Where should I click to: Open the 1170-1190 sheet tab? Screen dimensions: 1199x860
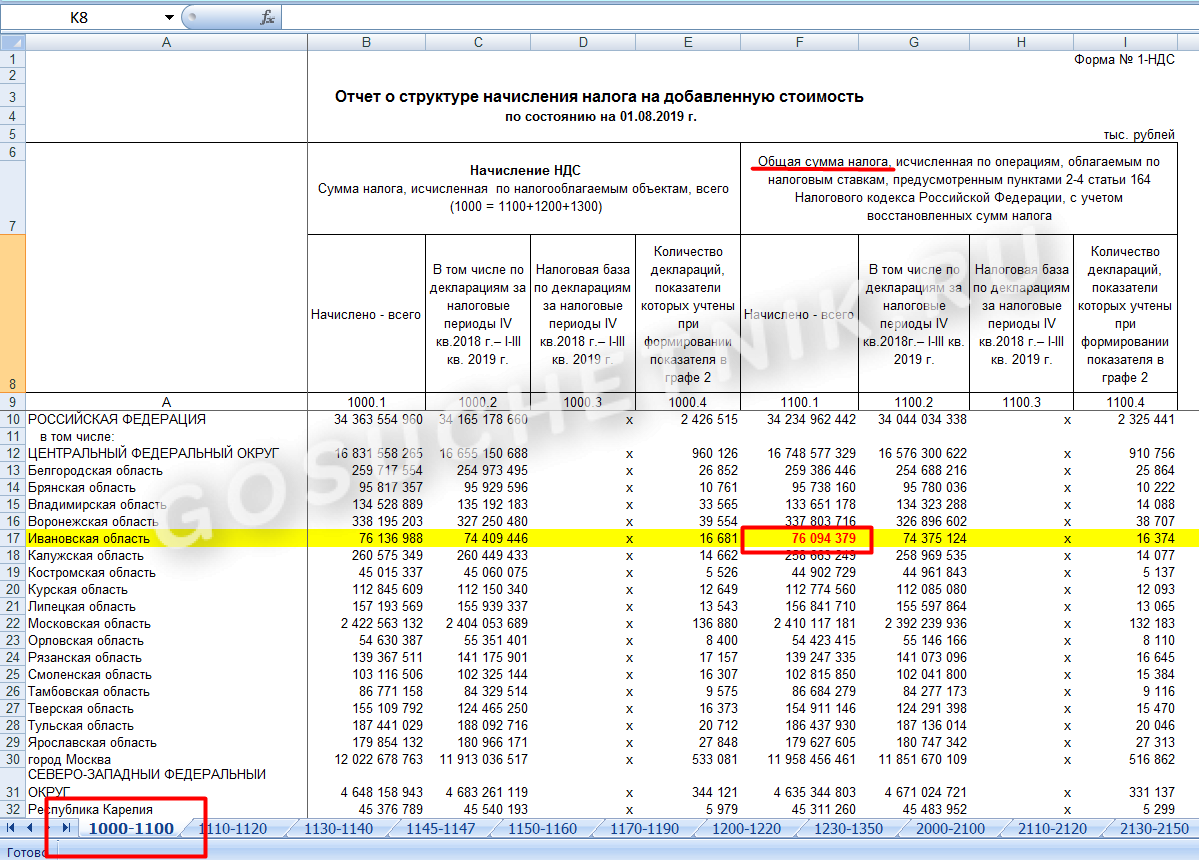(645, 828)
